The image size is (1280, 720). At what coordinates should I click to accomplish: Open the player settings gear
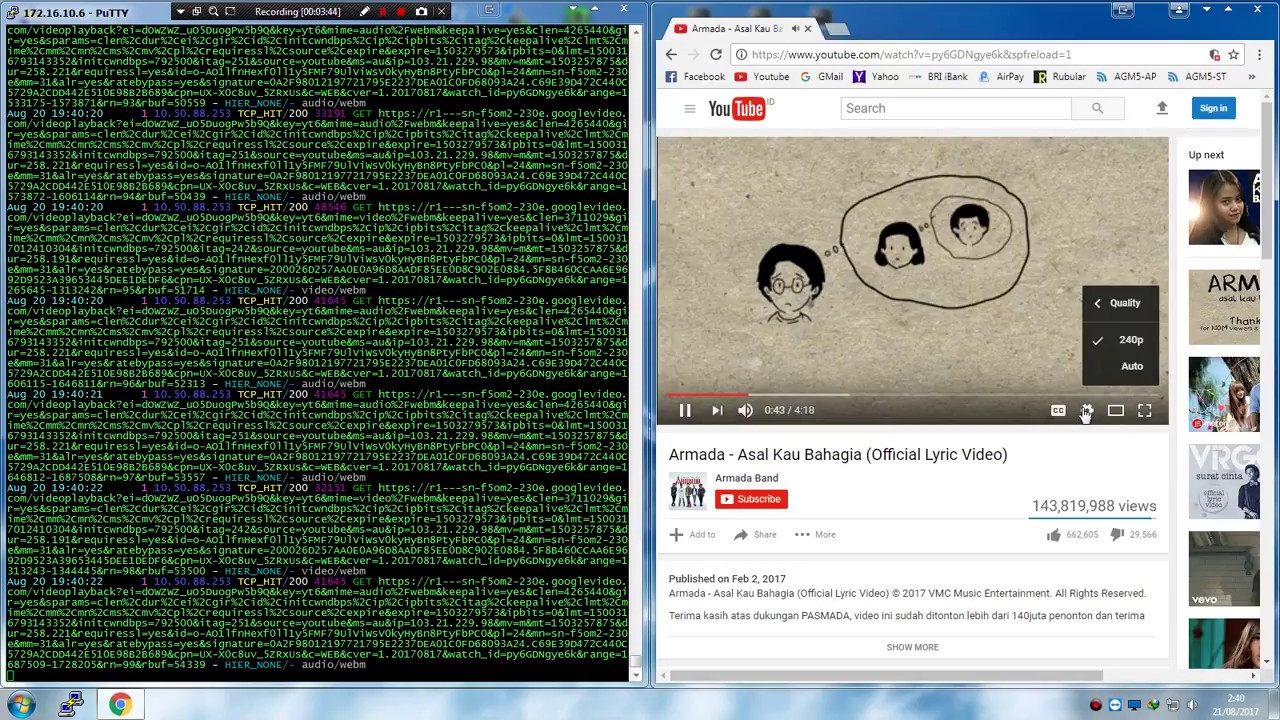pyautogui.click(x=1086, y=410)
